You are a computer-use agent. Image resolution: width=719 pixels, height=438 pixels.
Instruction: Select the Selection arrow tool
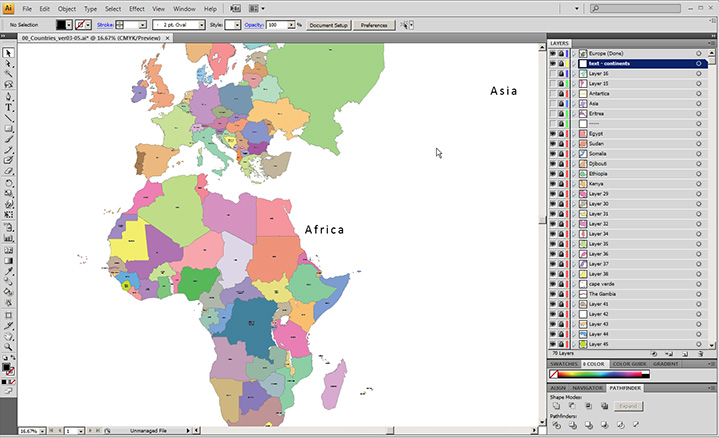[x=8, y=52]
